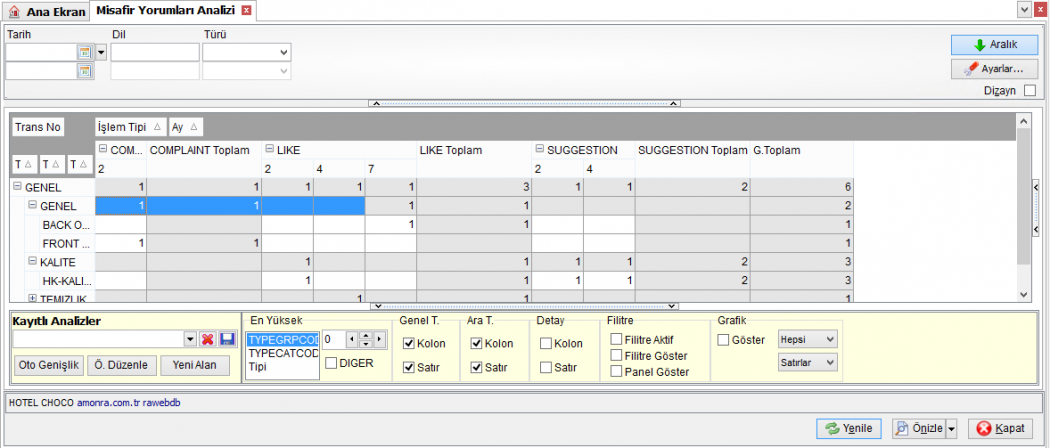Enable Panel Göster checkbox

coord(616,372)
